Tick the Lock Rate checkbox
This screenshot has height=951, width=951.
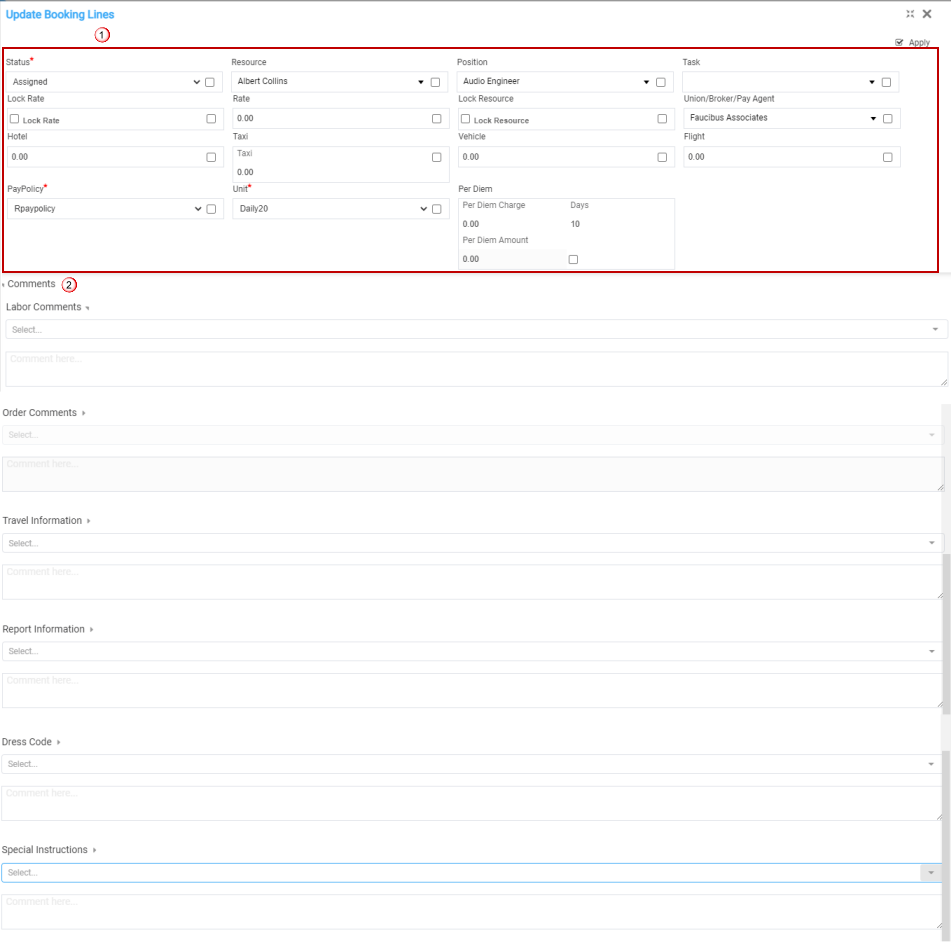(x=15, y=119)
